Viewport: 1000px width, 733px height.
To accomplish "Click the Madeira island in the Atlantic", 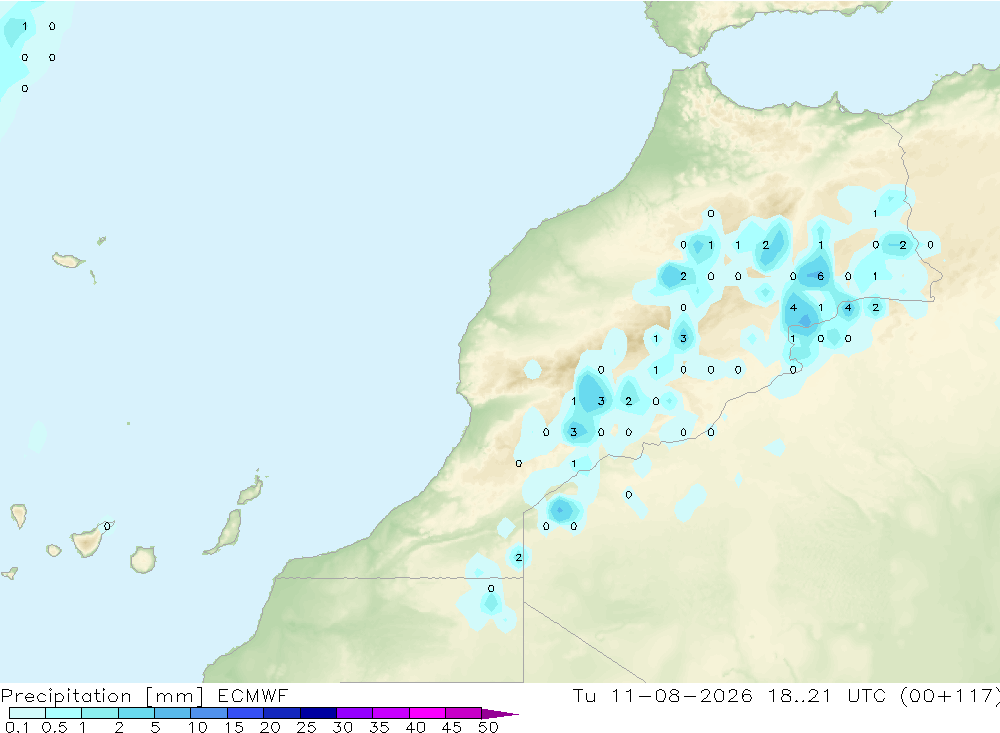I will [68, 260].
